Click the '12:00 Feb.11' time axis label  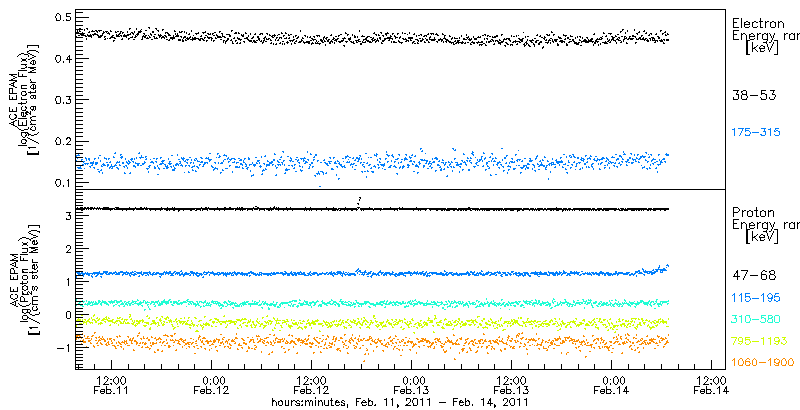pos(111,386)
